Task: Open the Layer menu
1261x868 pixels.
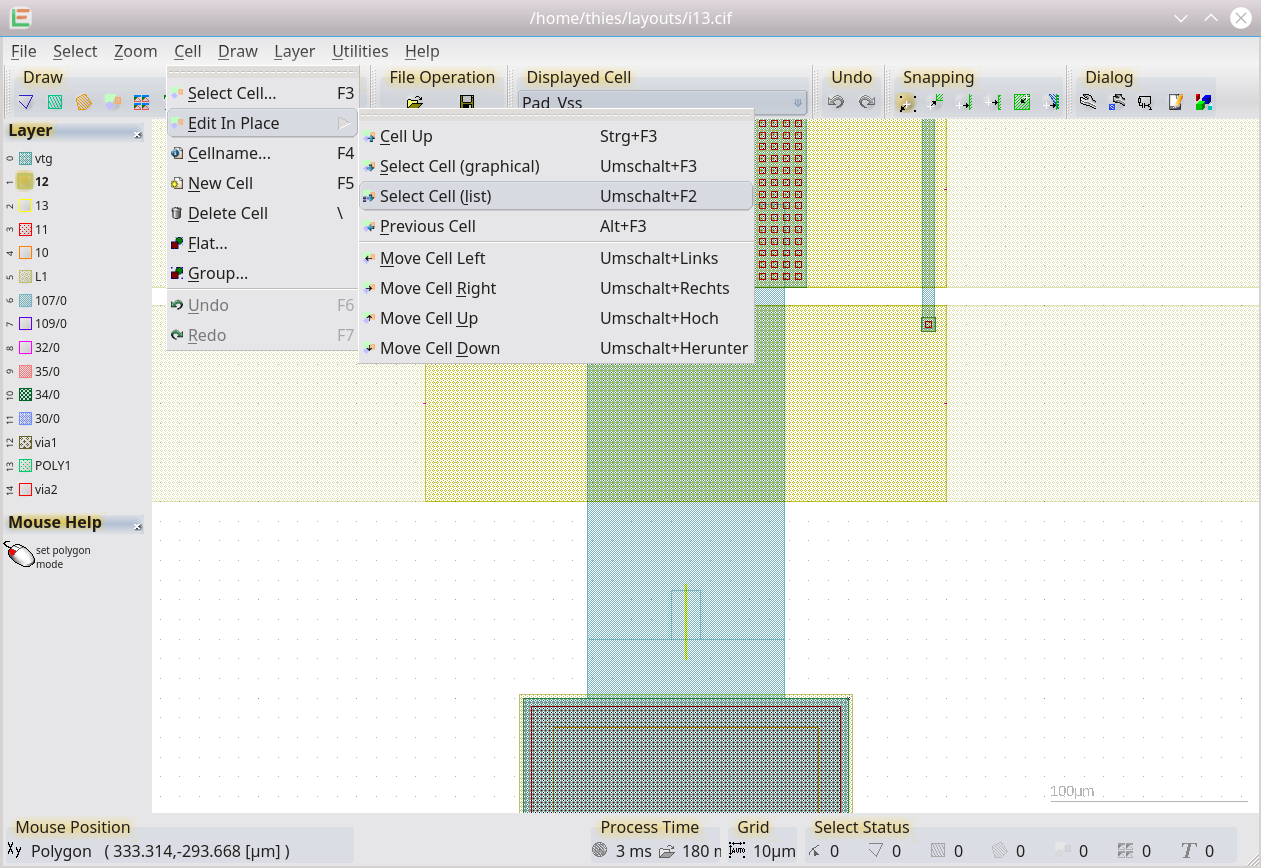Action: (294, 51)
